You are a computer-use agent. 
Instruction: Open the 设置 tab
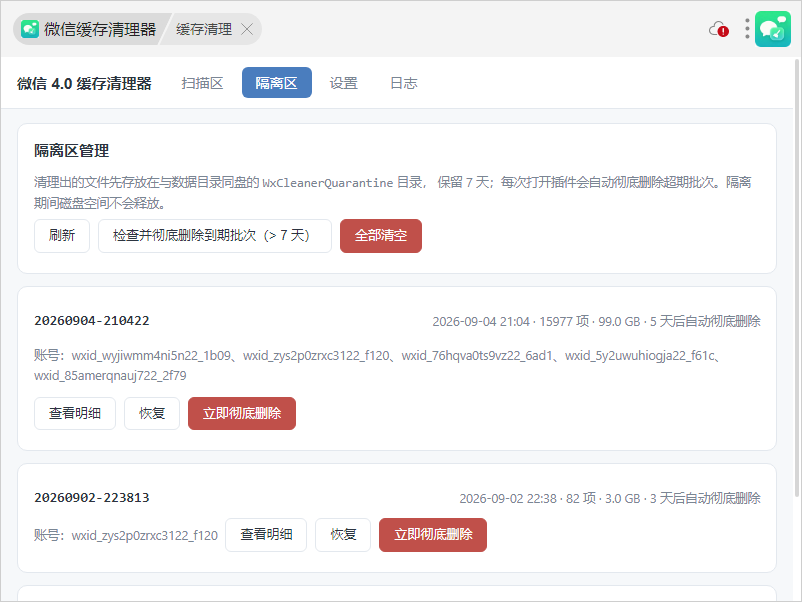344,83
